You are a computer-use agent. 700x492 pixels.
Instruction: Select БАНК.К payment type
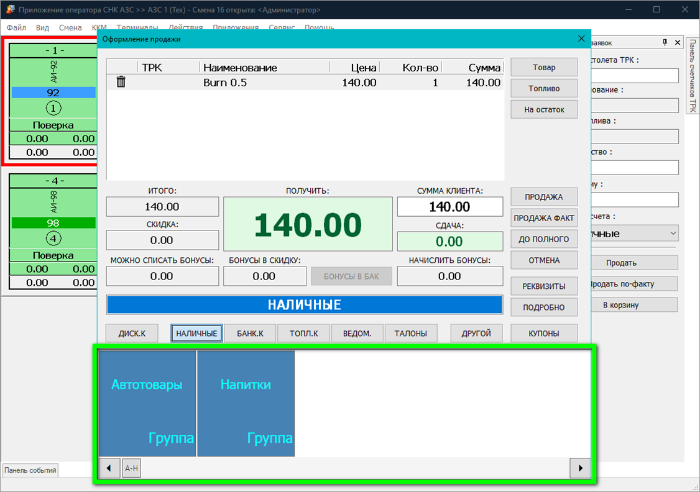pos(250,333)
